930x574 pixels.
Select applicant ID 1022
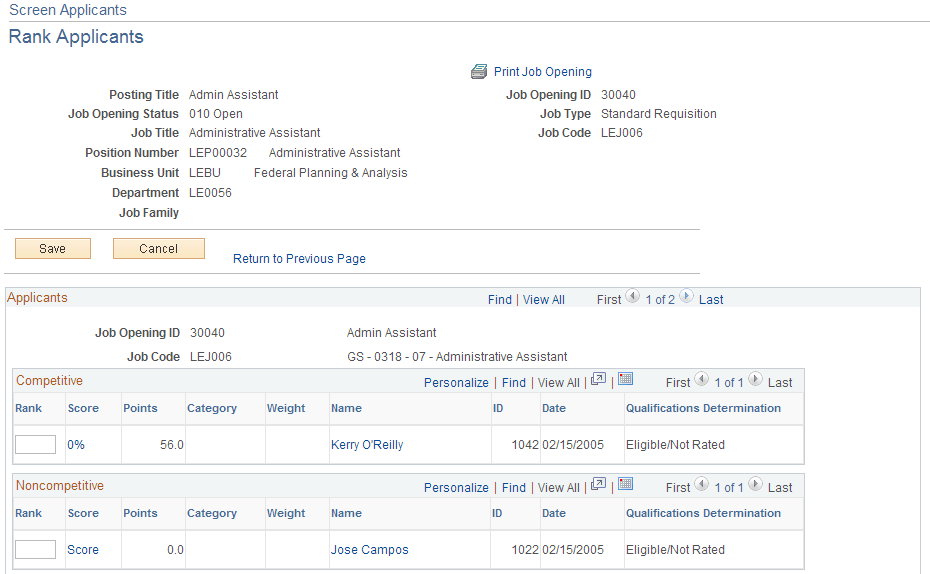tap(525, 550)
